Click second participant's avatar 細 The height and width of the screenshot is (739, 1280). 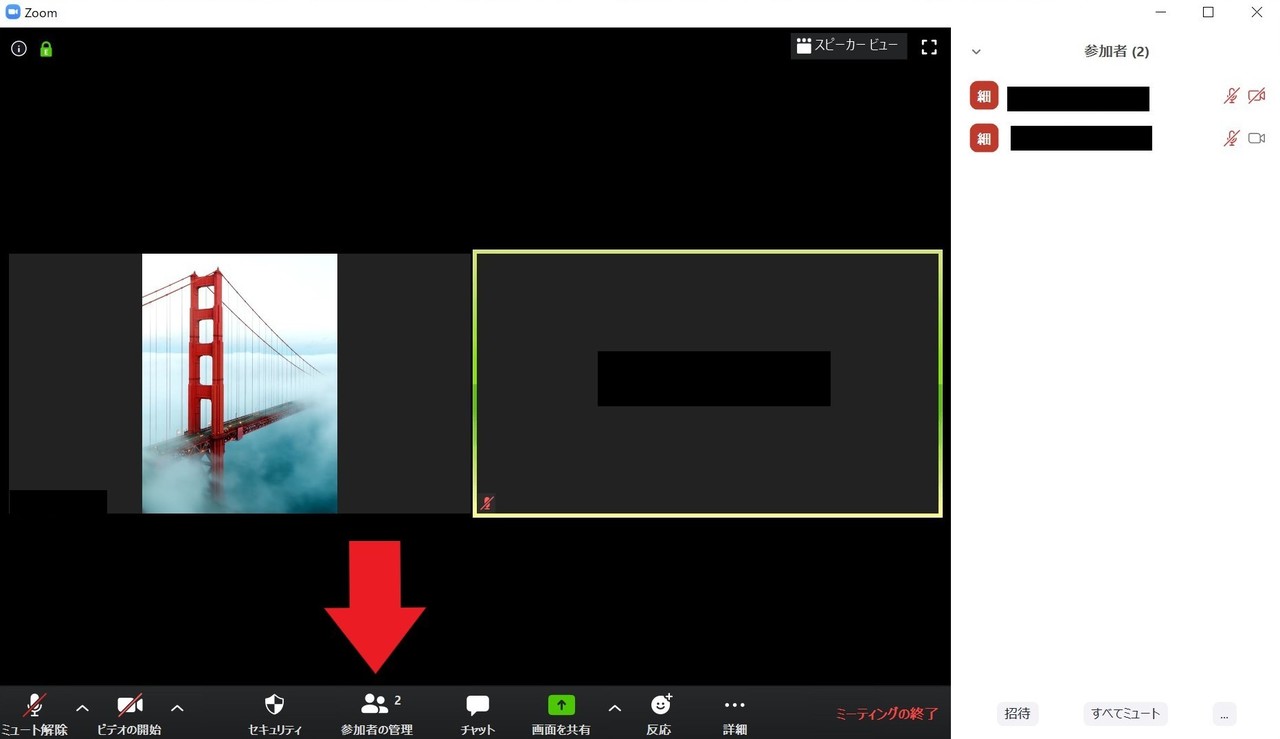[x=984, y=137]
